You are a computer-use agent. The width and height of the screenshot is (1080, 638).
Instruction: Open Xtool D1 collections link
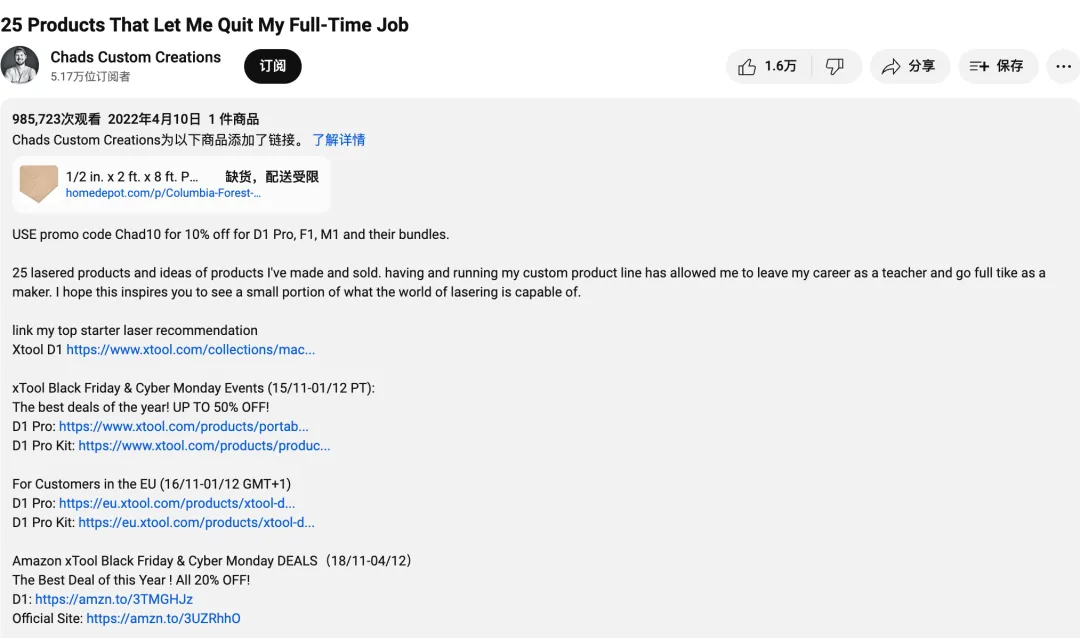[191, 349]
